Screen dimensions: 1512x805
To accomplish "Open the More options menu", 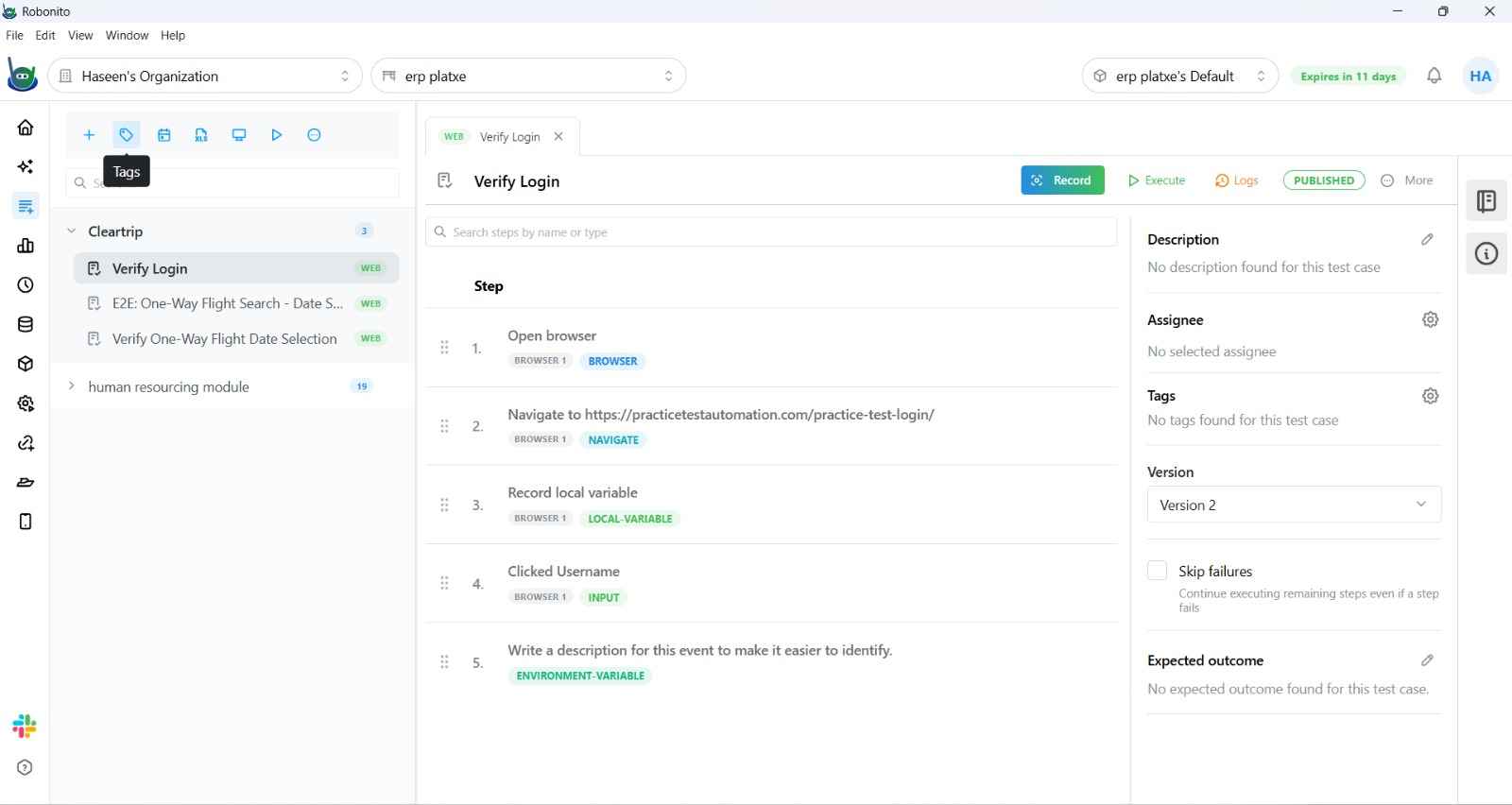I will (1407, 180).
